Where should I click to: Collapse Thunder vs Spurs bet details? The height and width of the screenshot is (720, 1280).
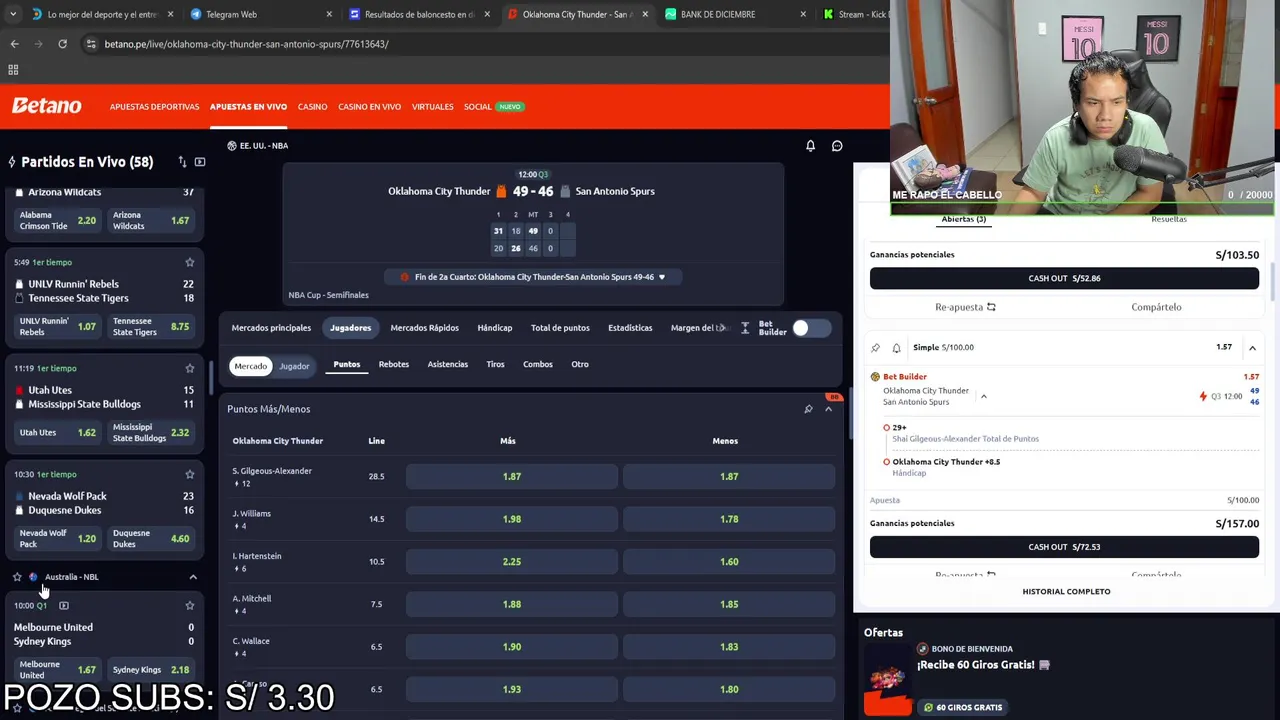click(x=983, y=397)
